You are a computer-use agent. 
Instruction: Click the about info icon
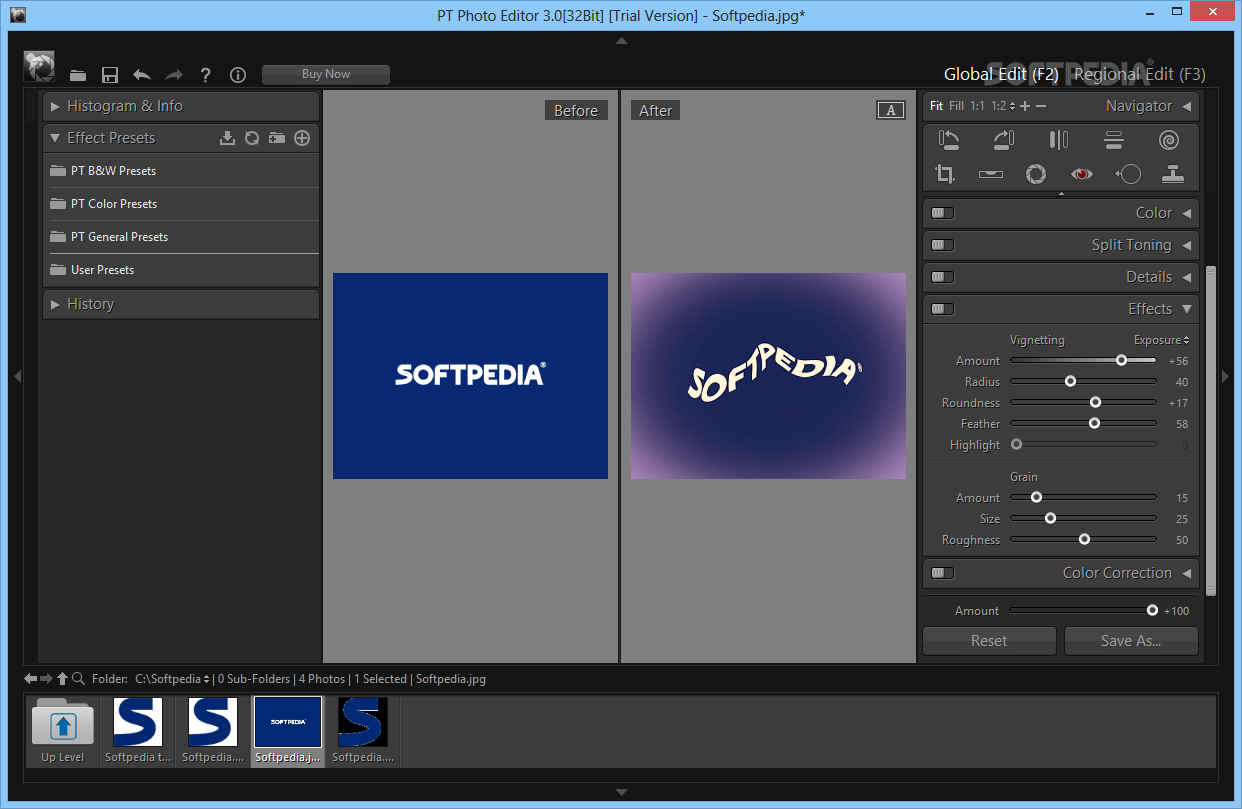pyautogui.click(x=238, y=75)
